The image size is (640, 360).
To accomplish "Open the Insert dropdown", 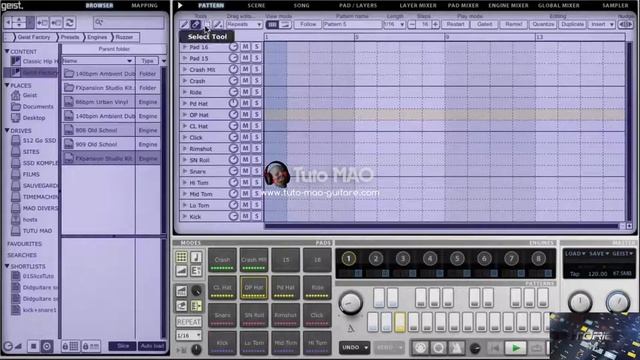I will (x=602, y=24).
